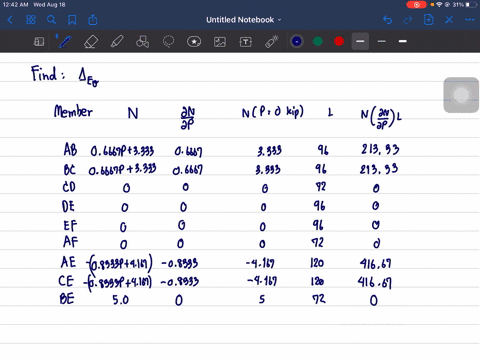Screen dimensions: 480x360
Task: Go back with the left chevron
Action: (10, 20)
